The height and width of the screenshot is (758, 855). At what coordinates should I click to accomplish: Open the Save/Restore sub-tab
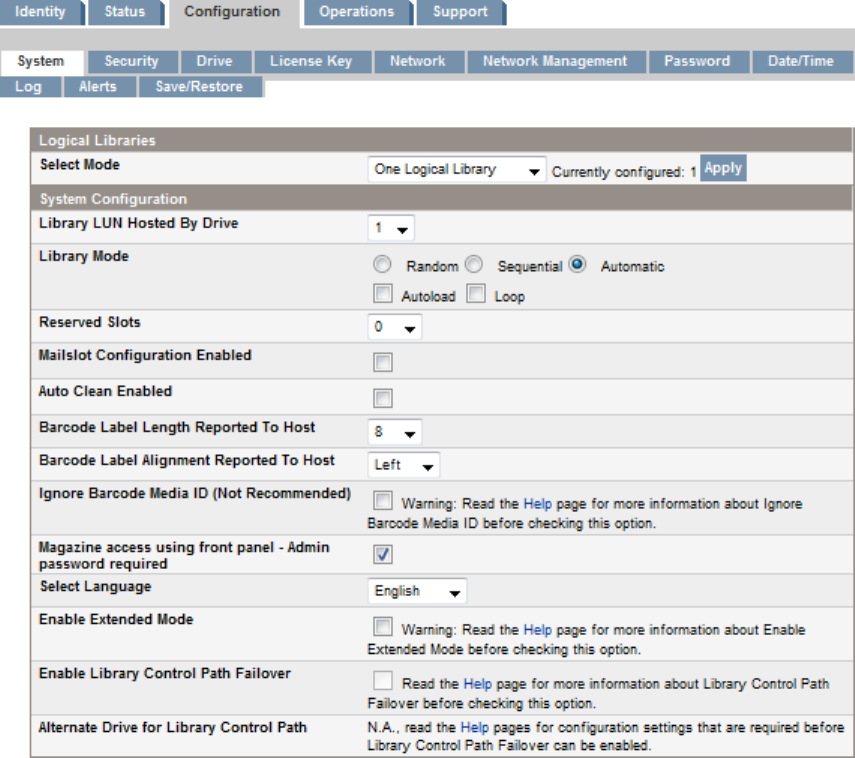tap(199, 87)
